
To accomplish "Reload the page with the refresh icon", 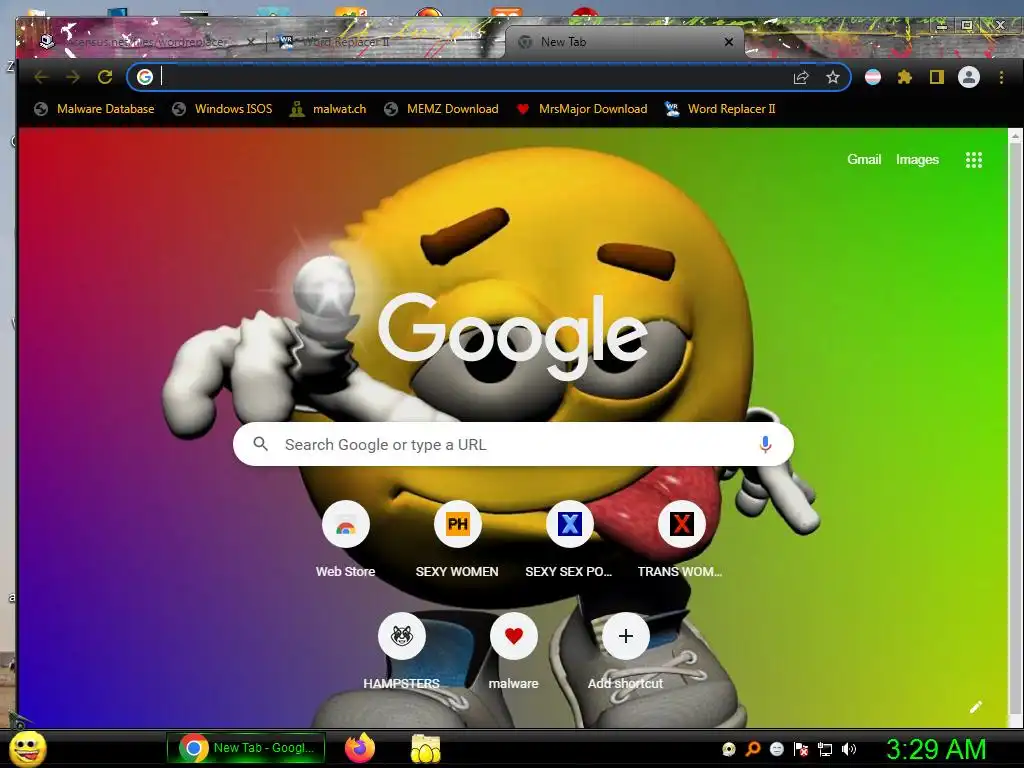I will point(105,77).
